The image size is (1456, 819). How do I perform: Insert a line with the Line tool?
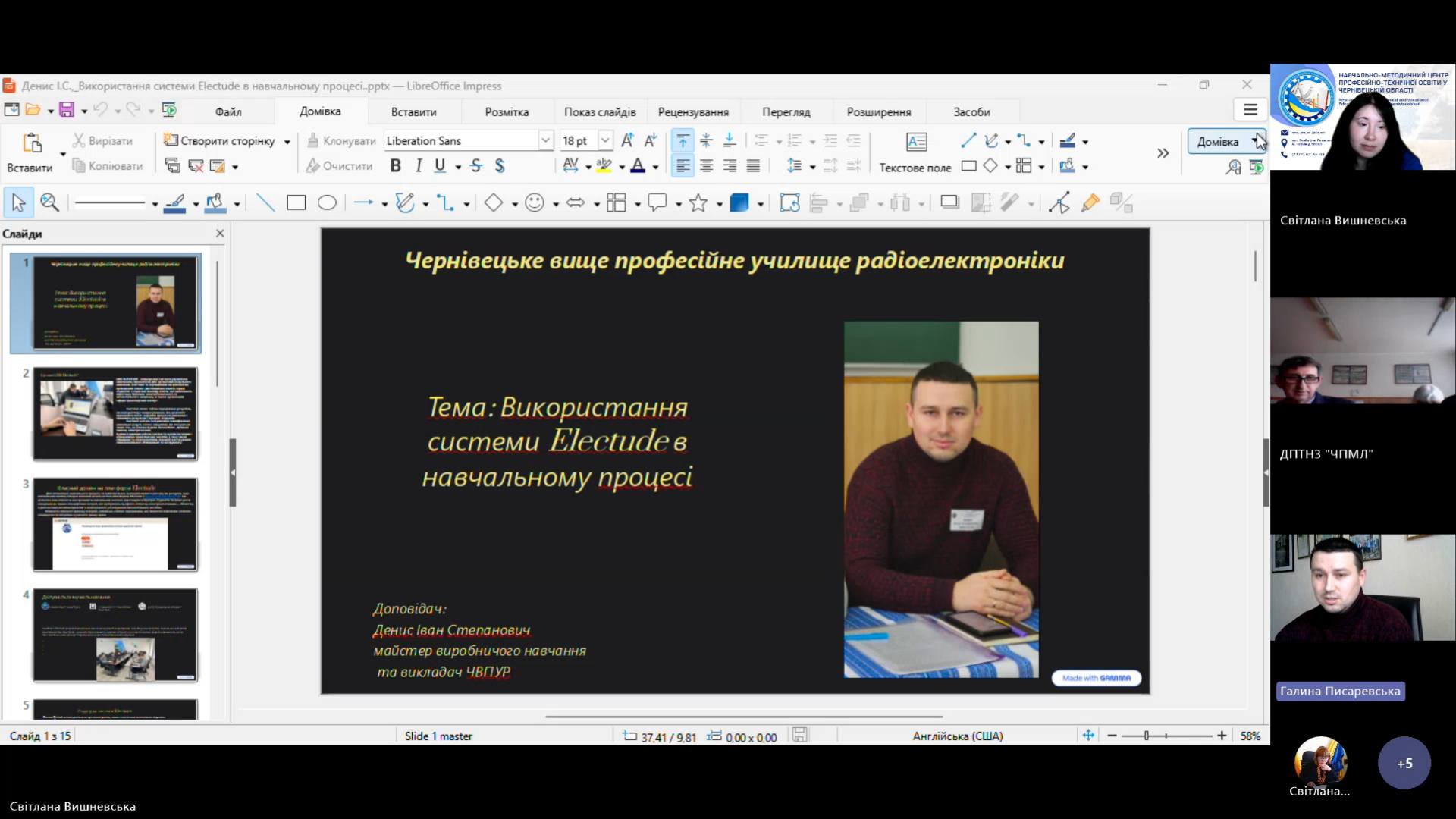click(x=265, y=202)
